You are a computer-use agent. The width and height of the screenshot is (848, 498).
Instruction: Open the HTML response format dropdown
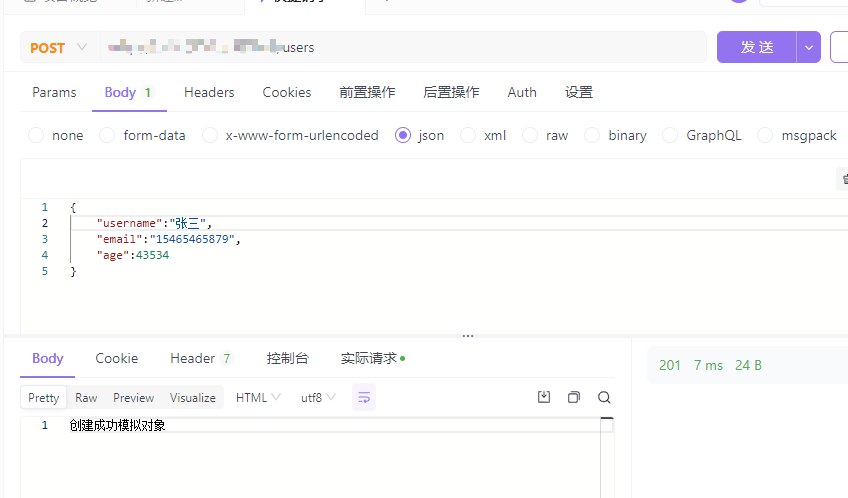pos(258,397)
